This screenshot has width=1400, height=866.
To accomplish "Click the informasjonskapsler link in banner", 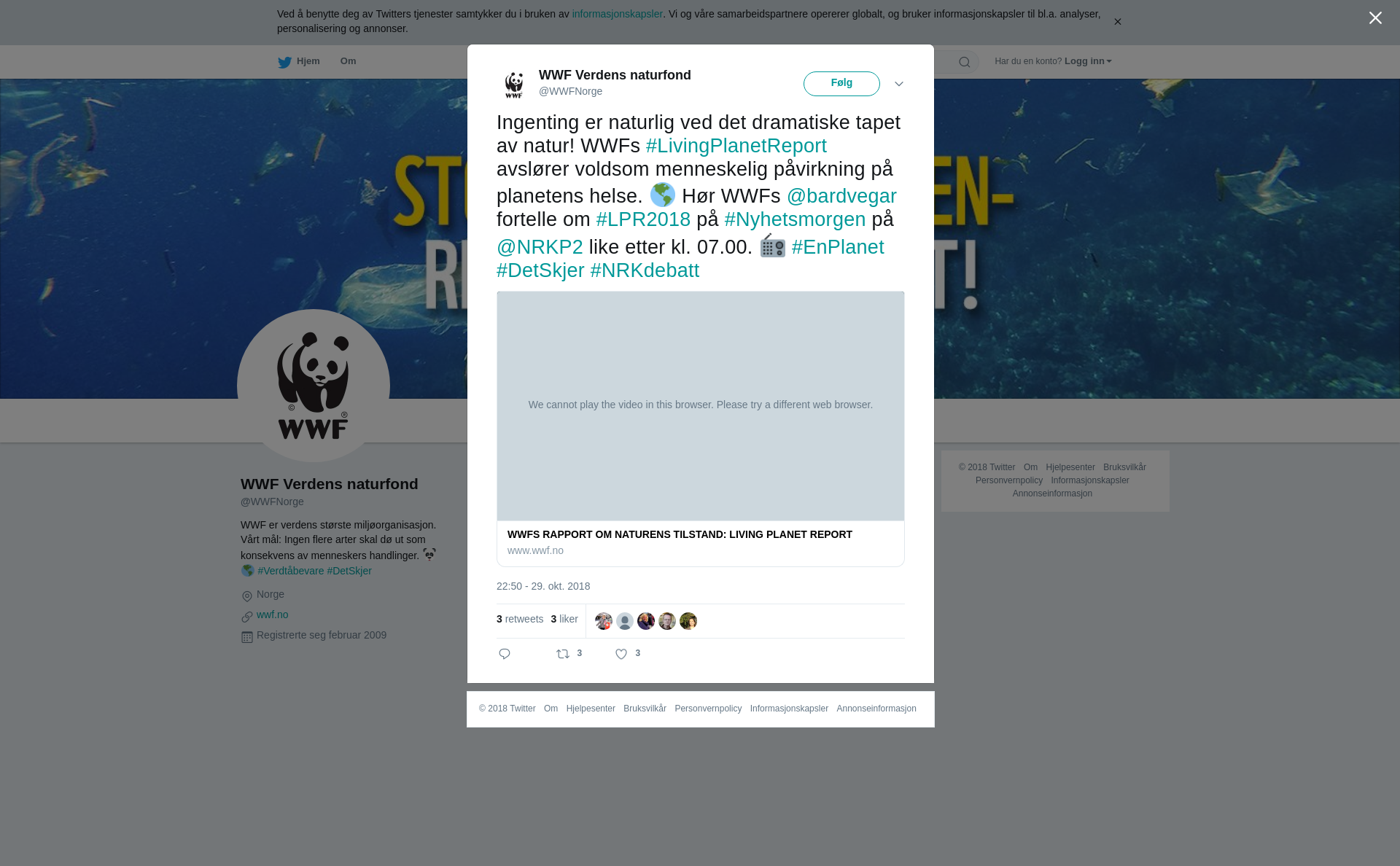I will pos(617,14).
